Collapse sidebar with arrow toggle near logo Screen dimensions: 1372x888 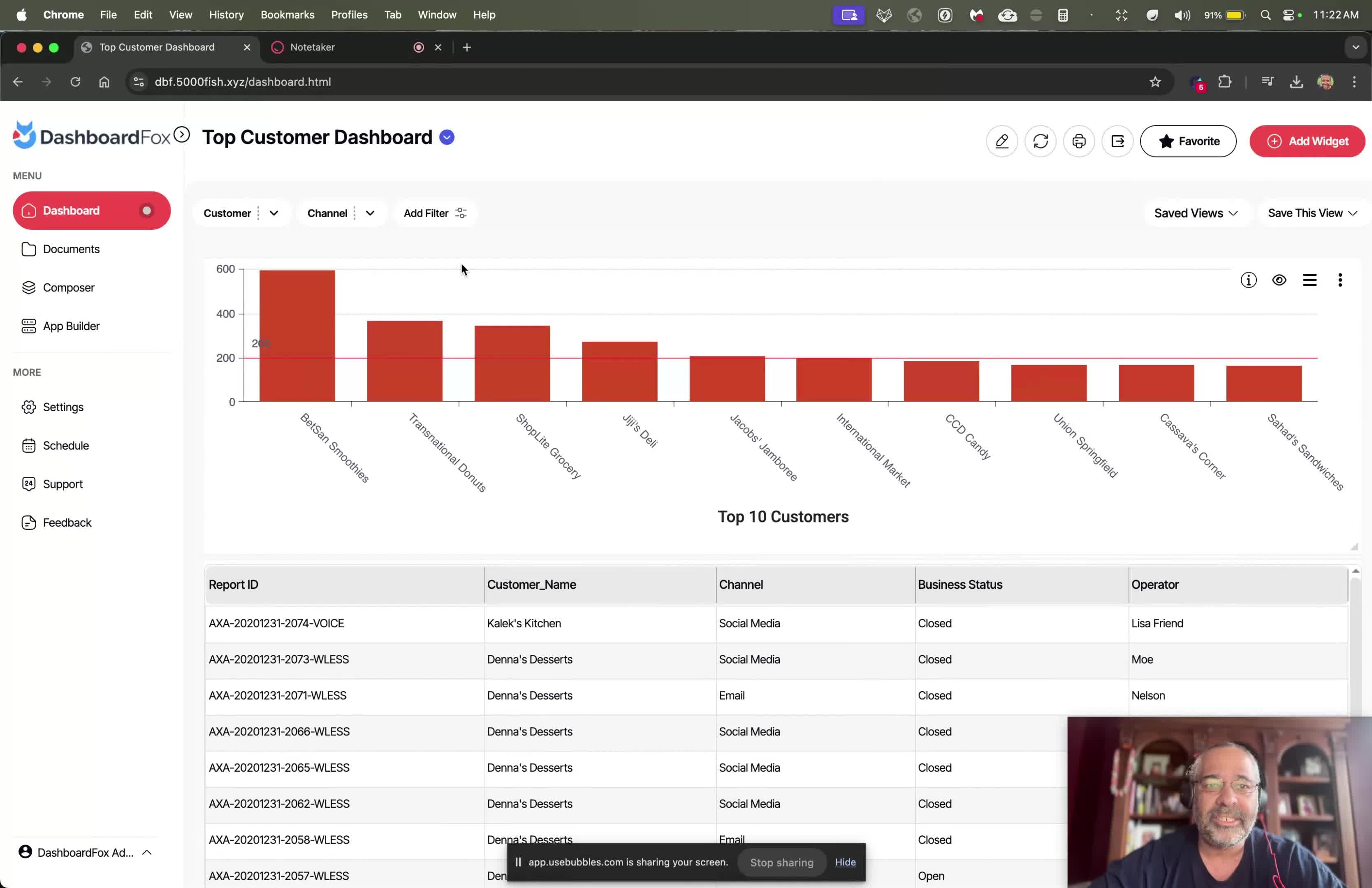click(182, 135)
